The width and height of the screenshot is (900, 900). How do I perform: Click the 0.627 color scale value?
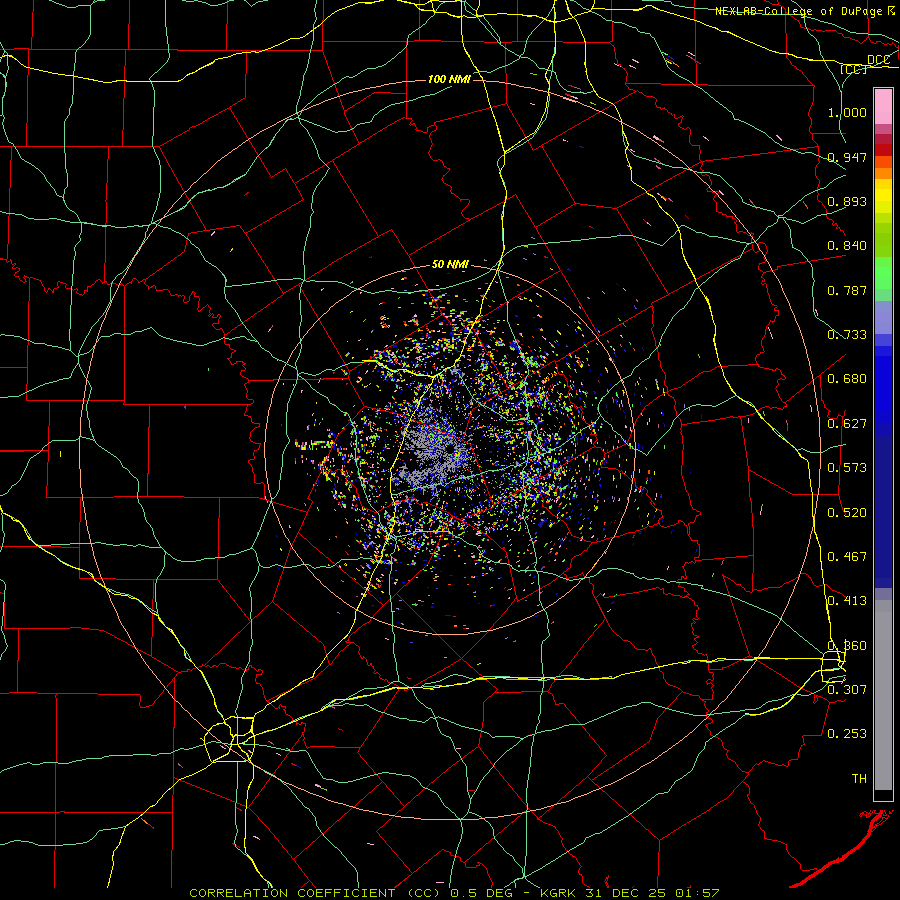(847, 424)
